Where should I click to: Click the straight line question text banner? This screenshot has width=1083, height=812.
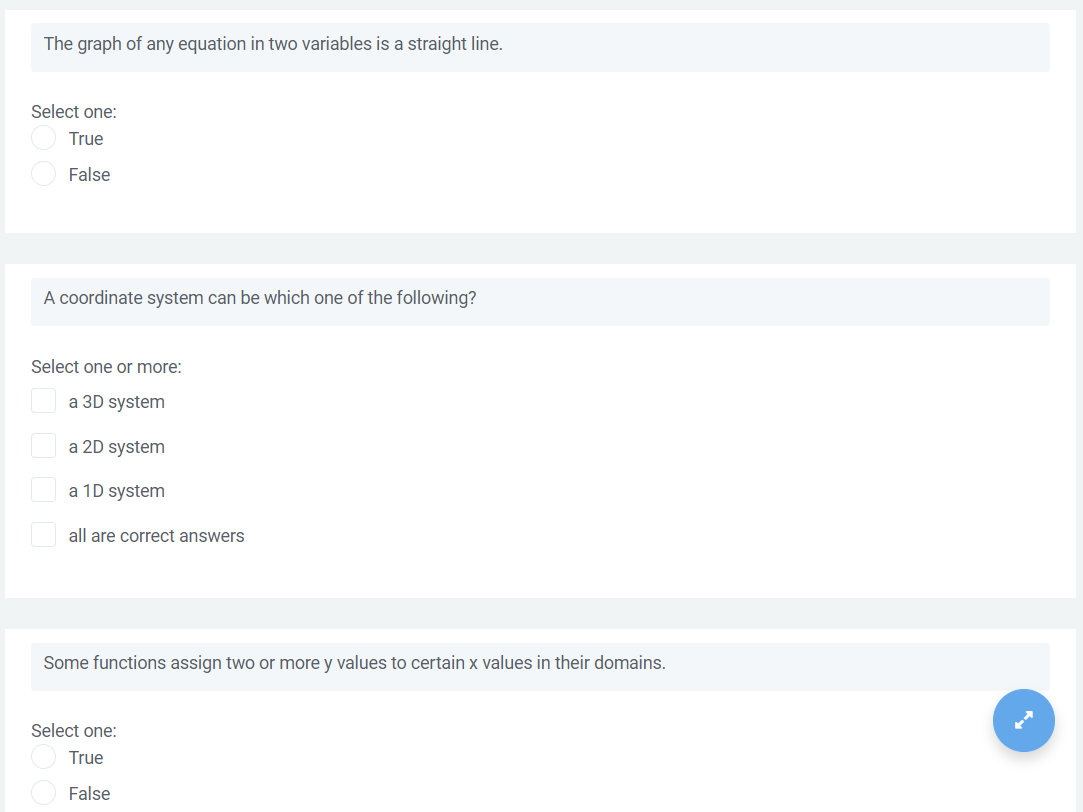coord(540,46)
